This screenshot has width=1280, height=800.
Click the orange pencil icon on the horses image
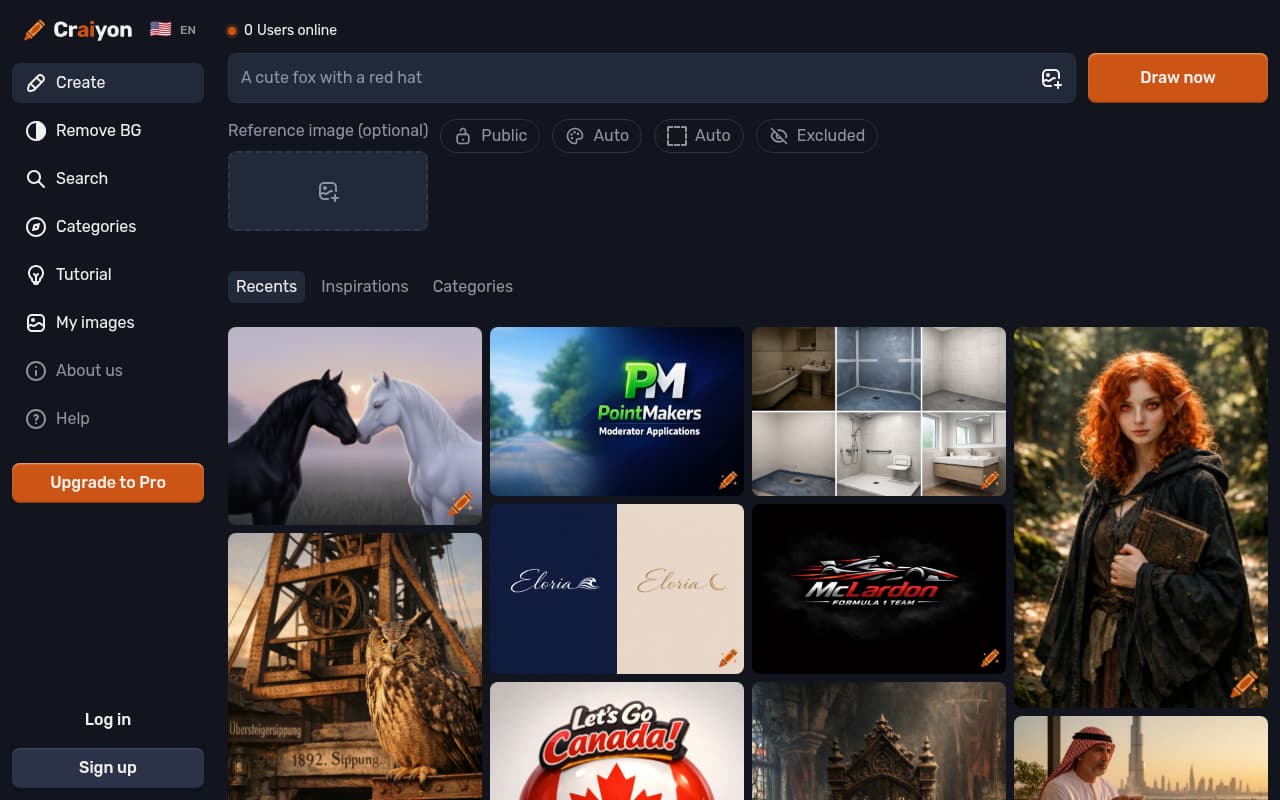coord(461,504)
